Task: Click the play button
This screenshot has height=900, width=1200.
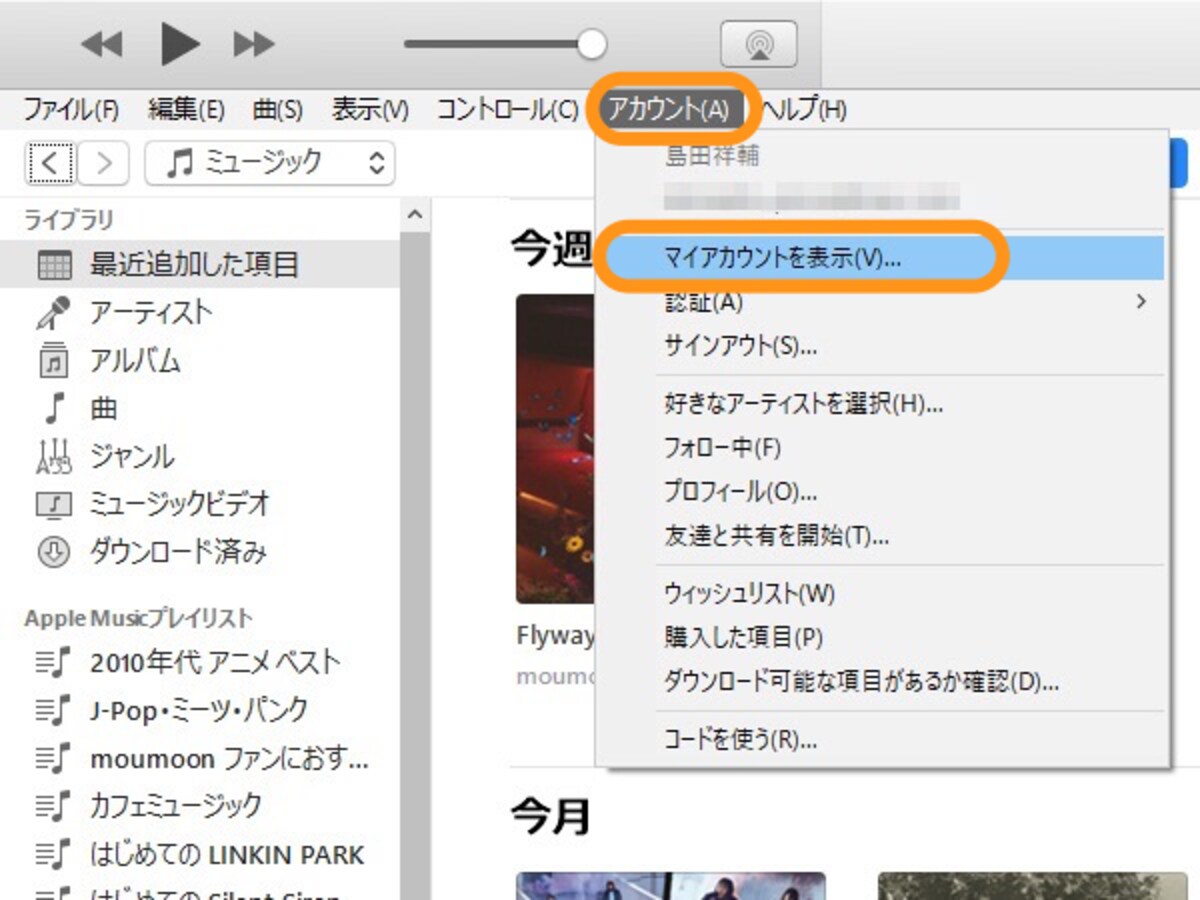Action: 180,44
